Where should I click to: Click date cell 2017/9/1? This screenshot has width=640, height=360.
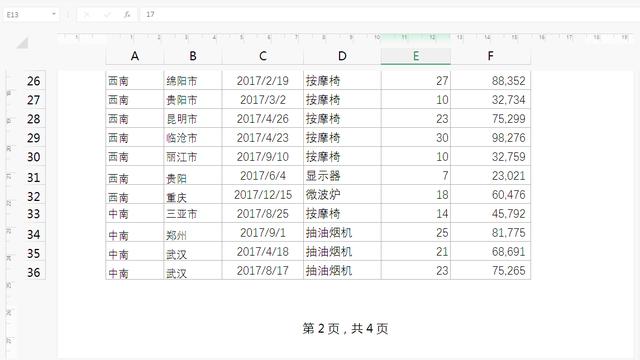(x=263, y=232)
